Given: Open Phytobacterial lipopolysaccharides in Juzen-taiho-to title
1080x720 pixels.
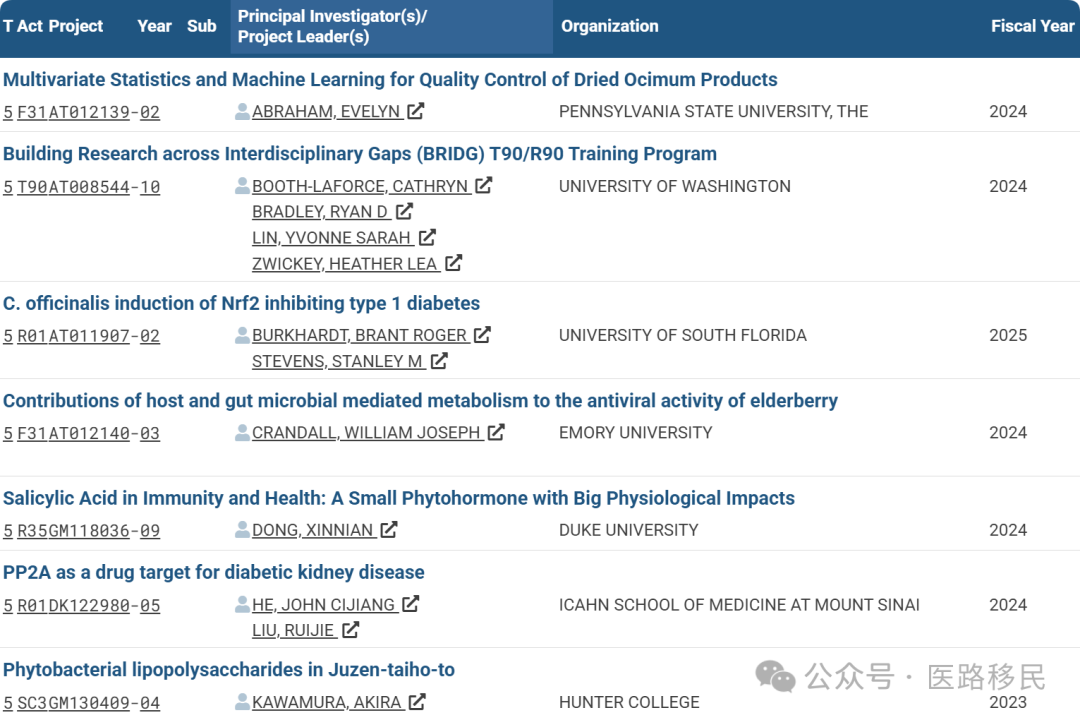Looking at the screenshot, I should [x=229, y=670].
